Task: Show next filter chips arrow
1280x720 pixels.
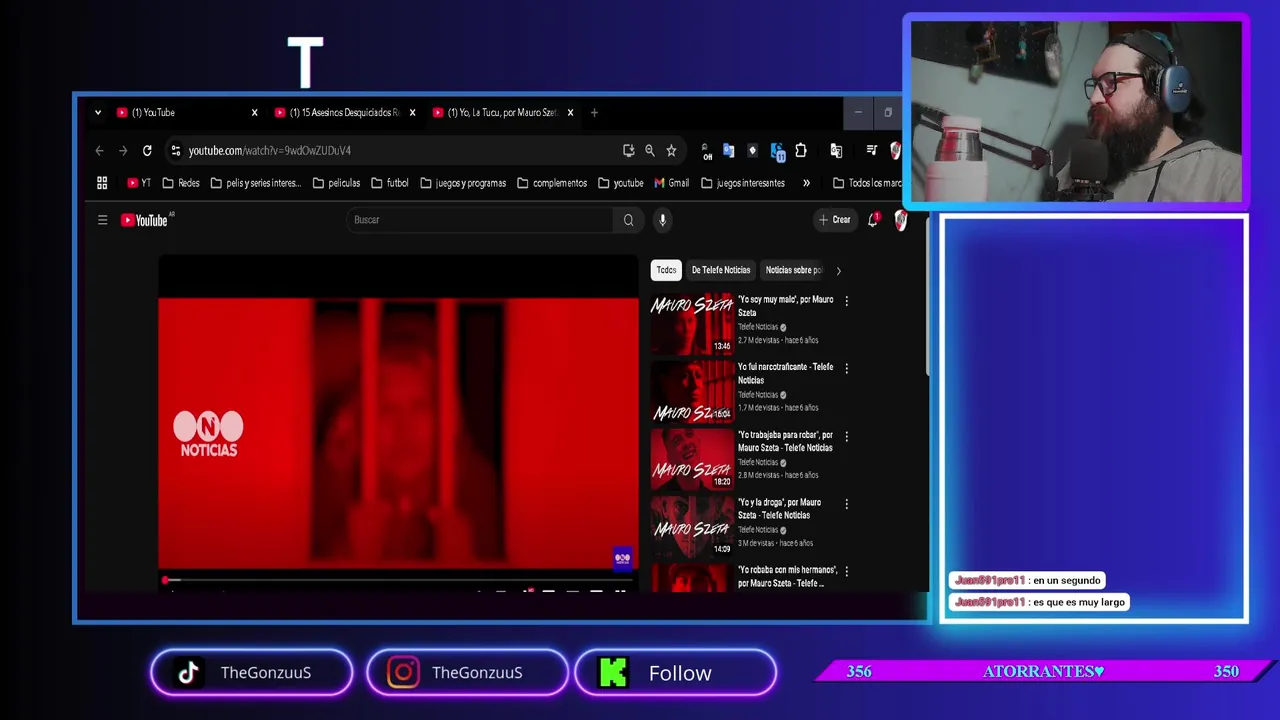Action: point(838,270)
